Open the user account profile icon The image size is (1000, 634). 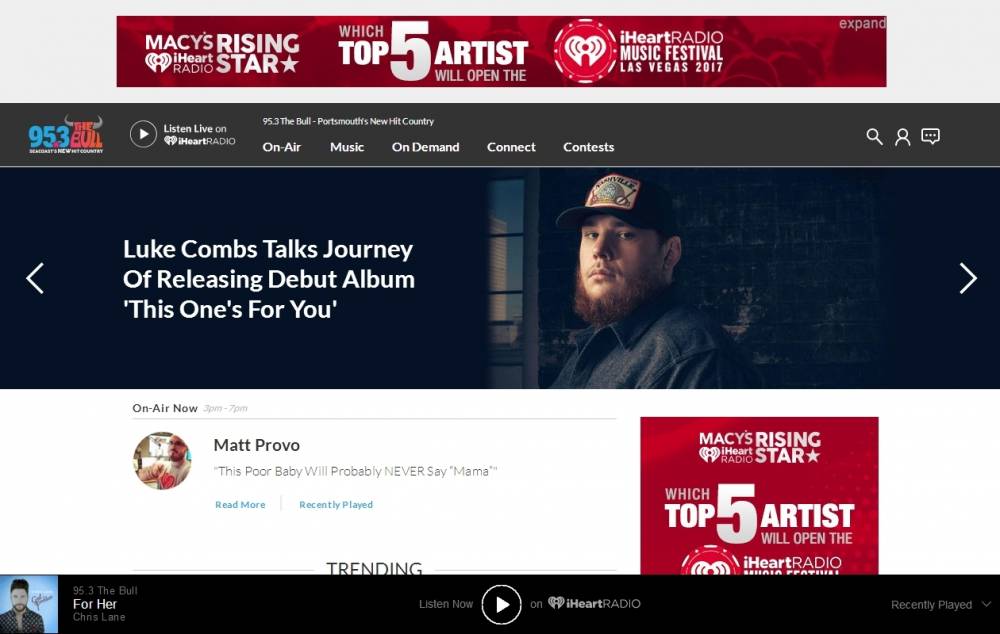pyautogui.click(x=902, y=136)
